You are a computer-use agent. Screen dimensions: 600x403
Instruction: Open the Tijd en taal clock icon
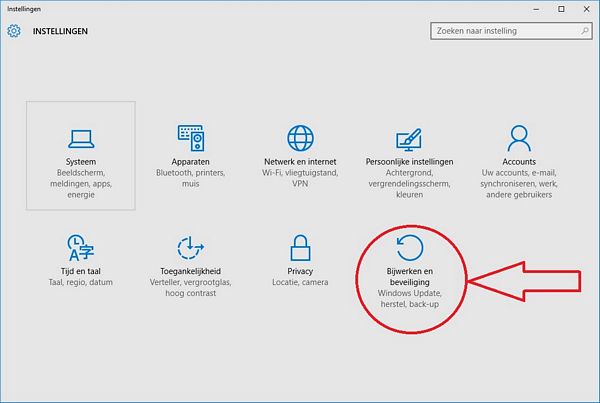click(80, 248)
